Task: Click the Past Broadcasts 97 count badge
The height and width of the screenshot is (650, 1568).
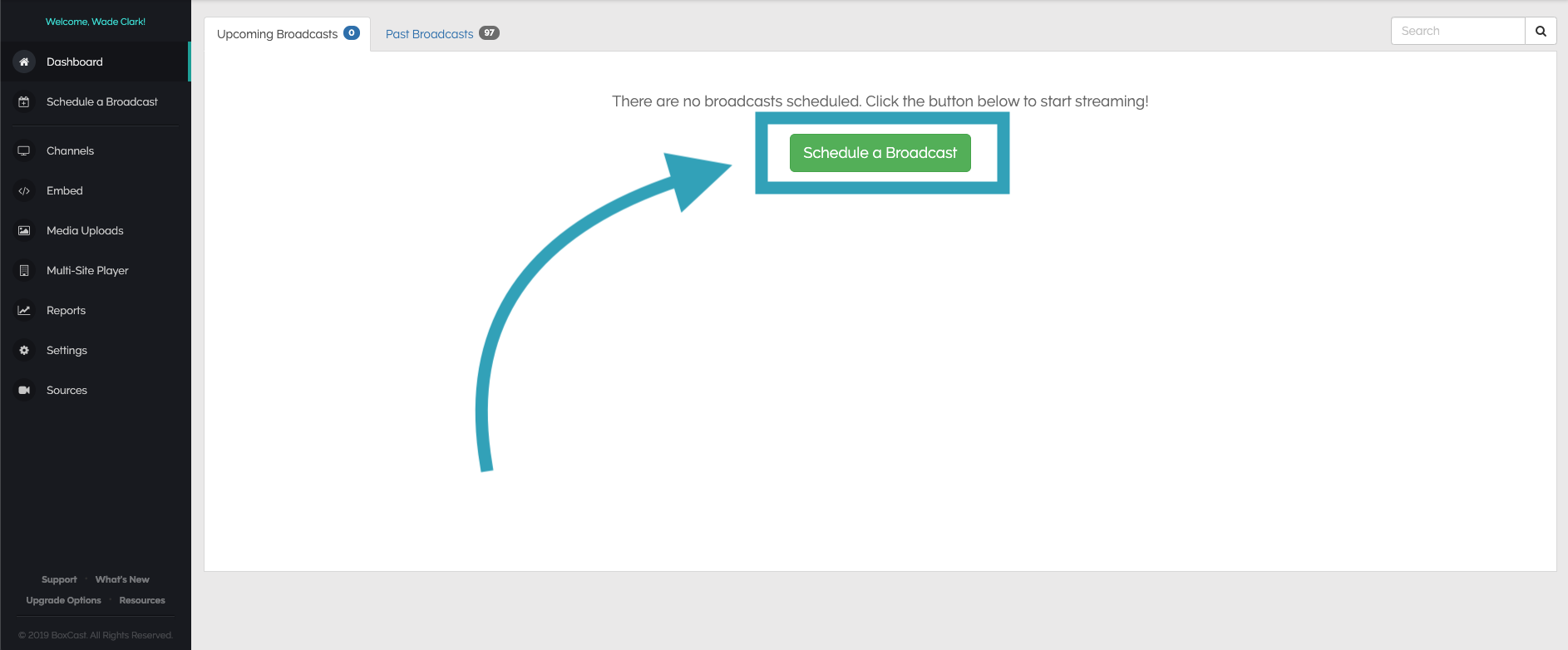Action: [x=489, y=33]
